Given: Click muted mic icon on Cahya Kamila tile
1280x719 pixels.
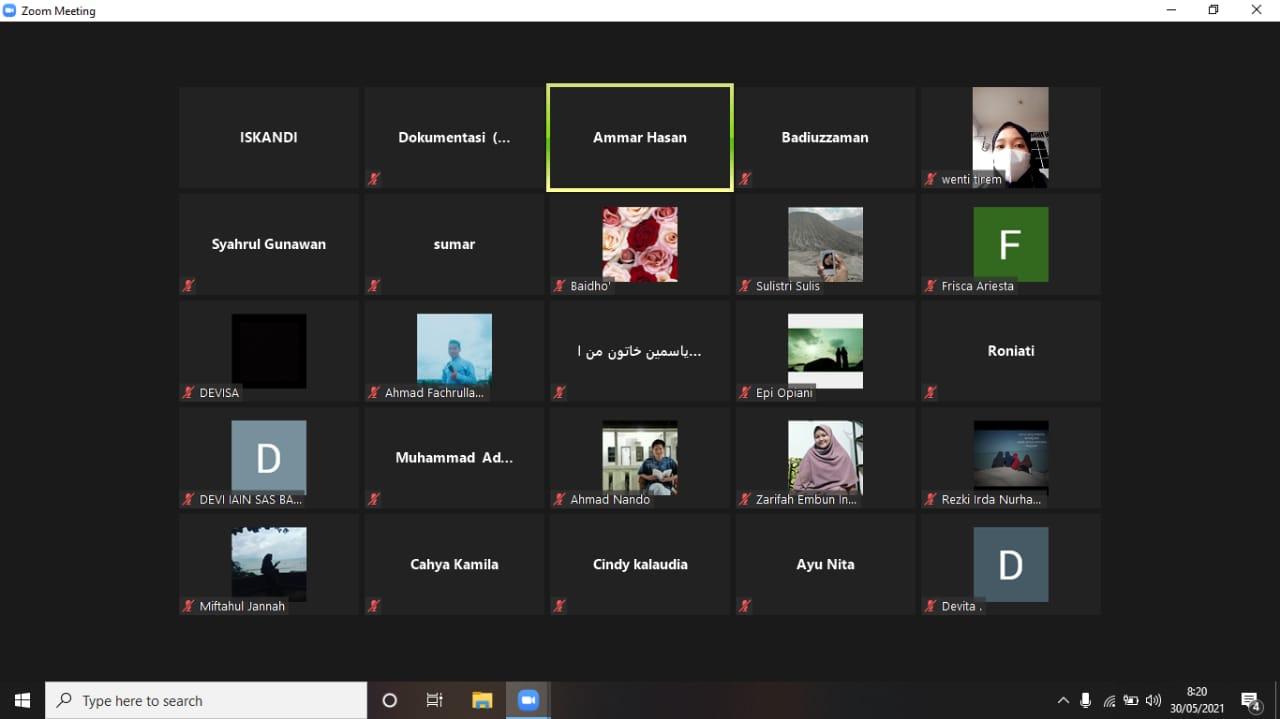Looking at the screenshot, I should tap(374, 606).
